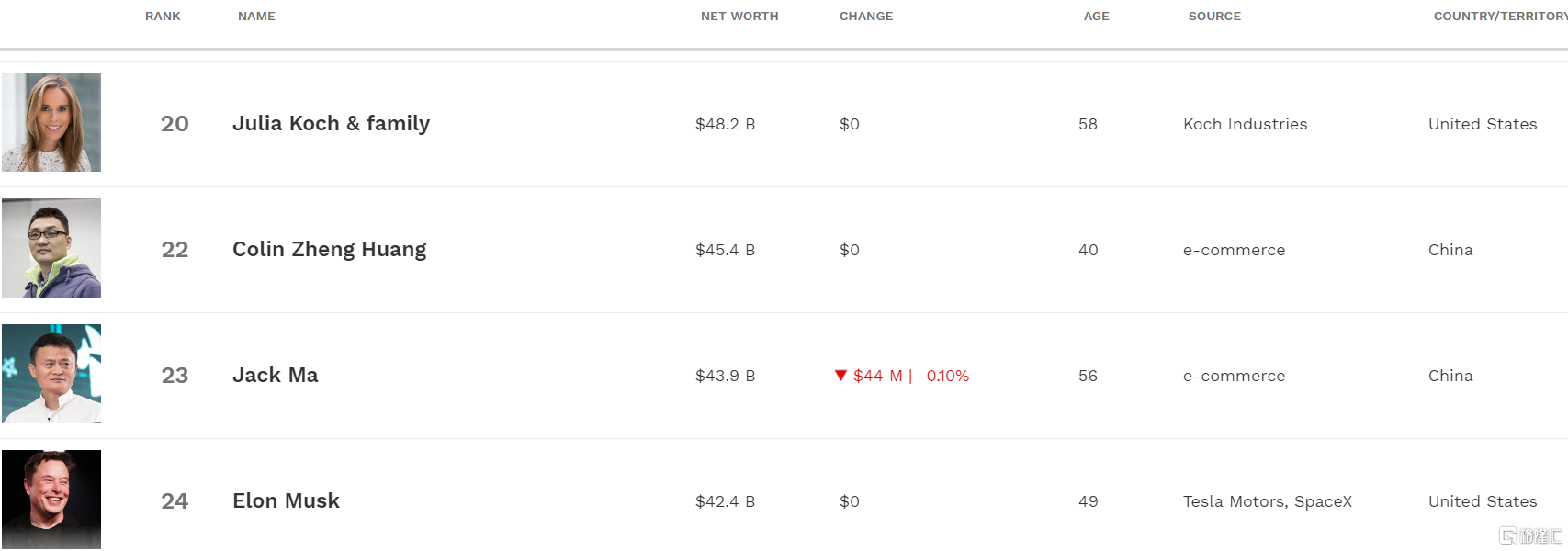Open Jack Ma's profile link

click(276, 376)
